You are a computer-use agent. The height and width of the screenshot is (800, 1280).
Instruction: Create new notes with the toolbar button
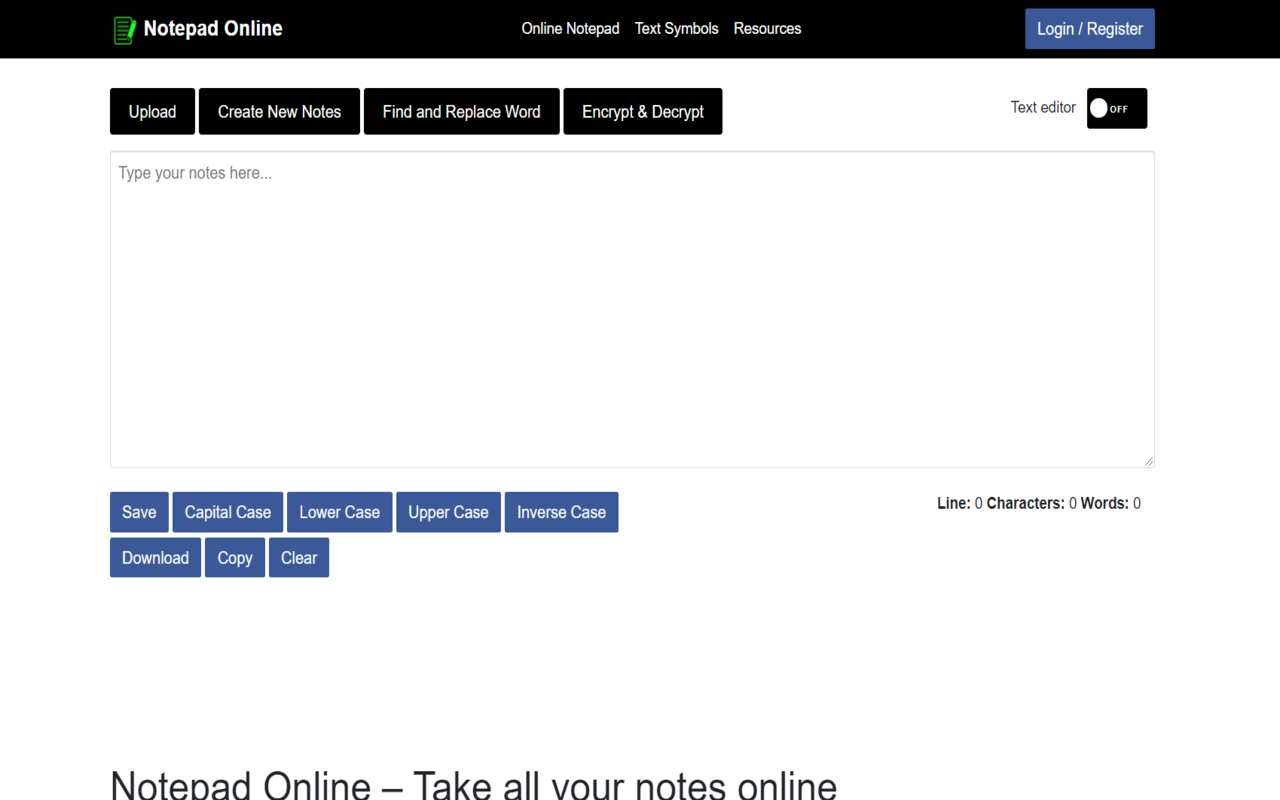279,111
